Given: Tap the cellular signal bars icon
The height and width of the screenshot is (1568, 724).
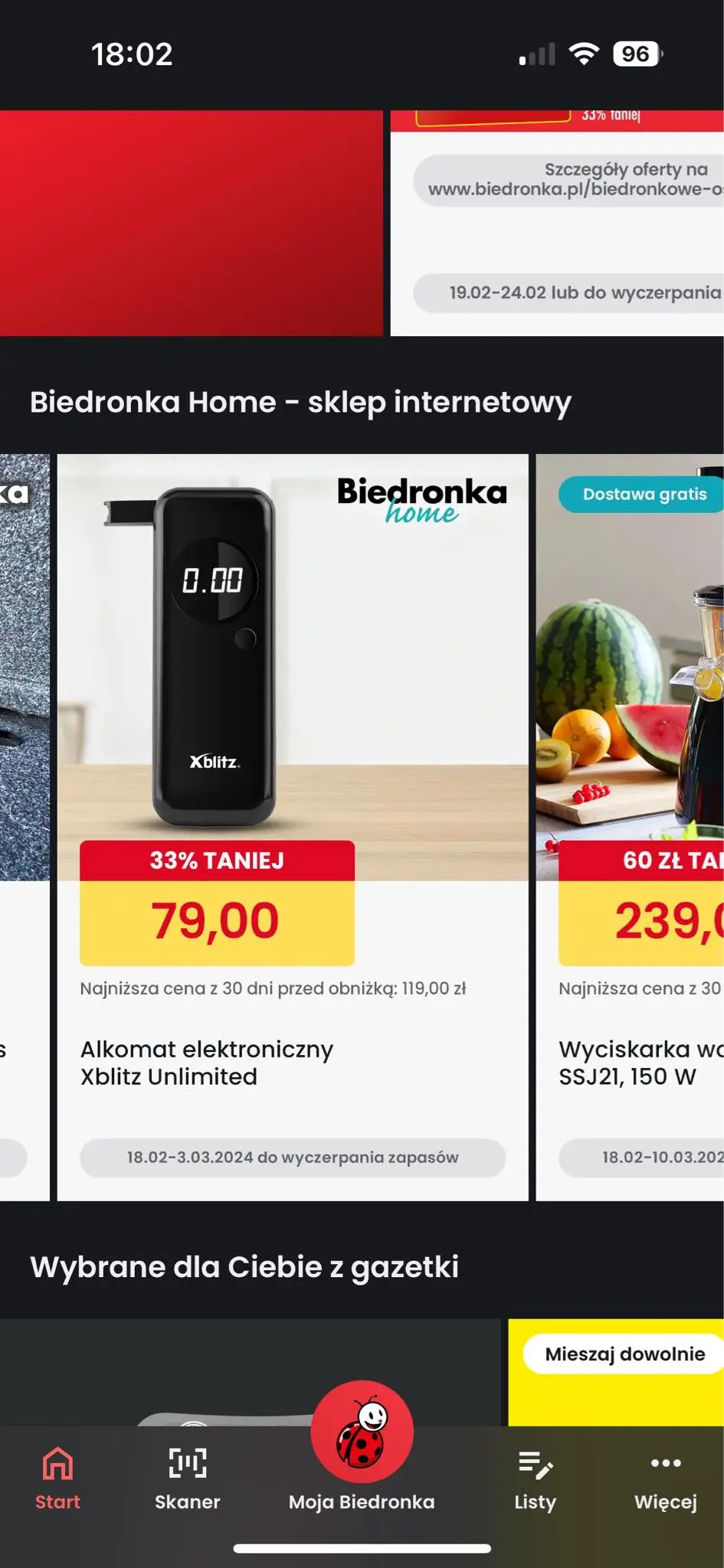Looking at the screenshot, I should (x=536, y=54).
